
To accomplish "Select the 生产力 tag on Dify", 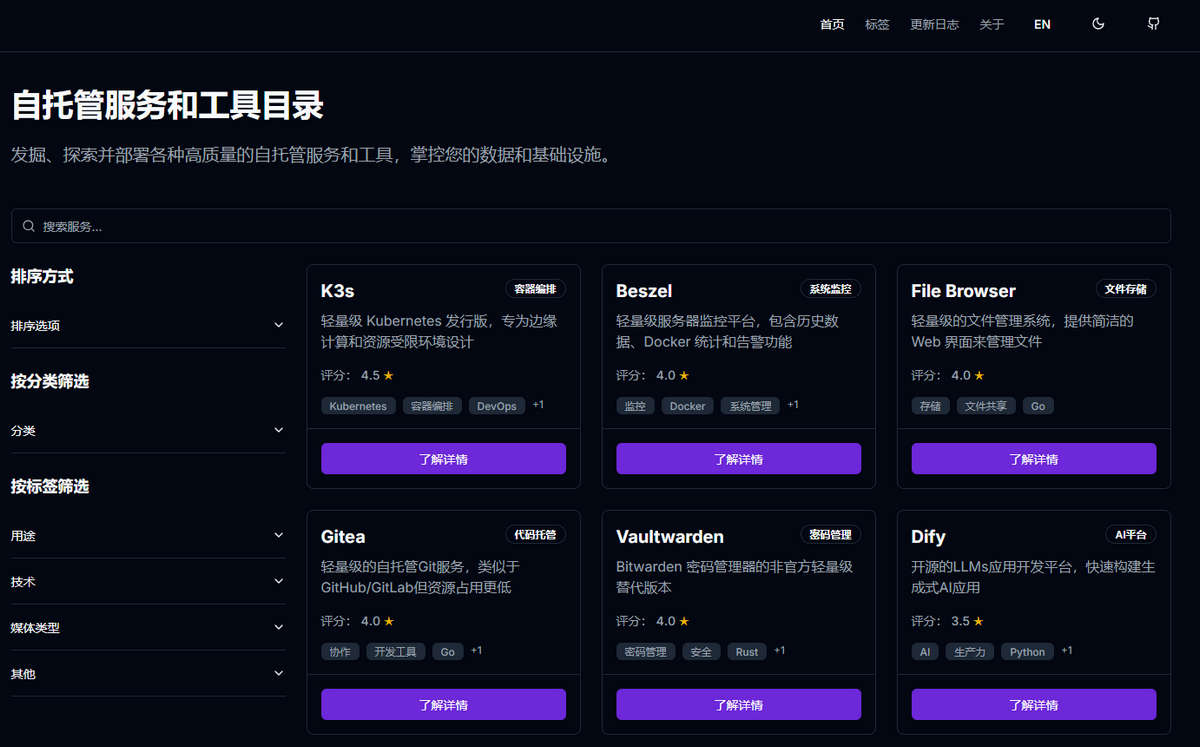I will [x=970, y=652].
